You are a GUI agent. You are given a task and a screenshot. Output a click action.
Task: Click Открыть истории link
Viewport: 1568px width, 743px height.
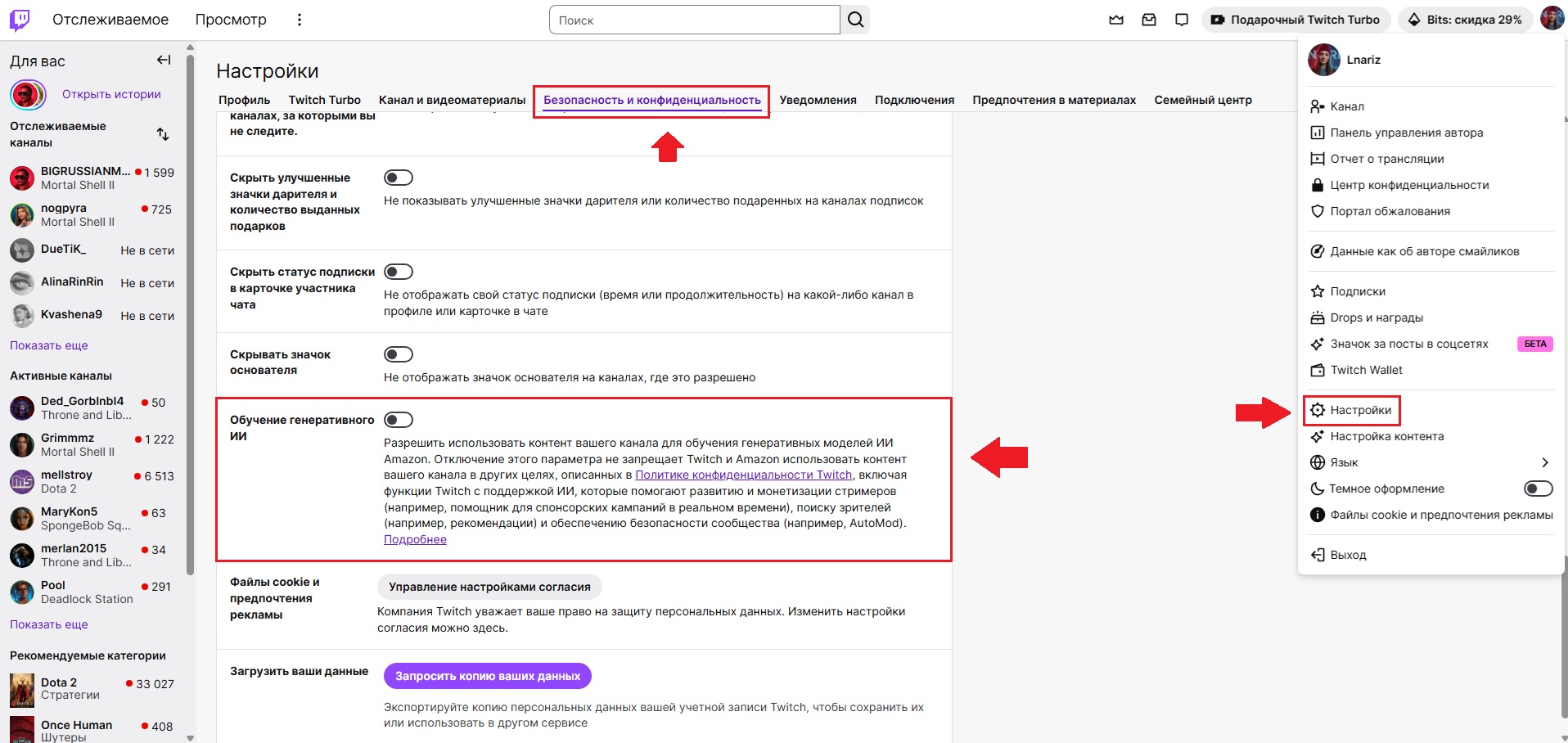coord(111,94)
